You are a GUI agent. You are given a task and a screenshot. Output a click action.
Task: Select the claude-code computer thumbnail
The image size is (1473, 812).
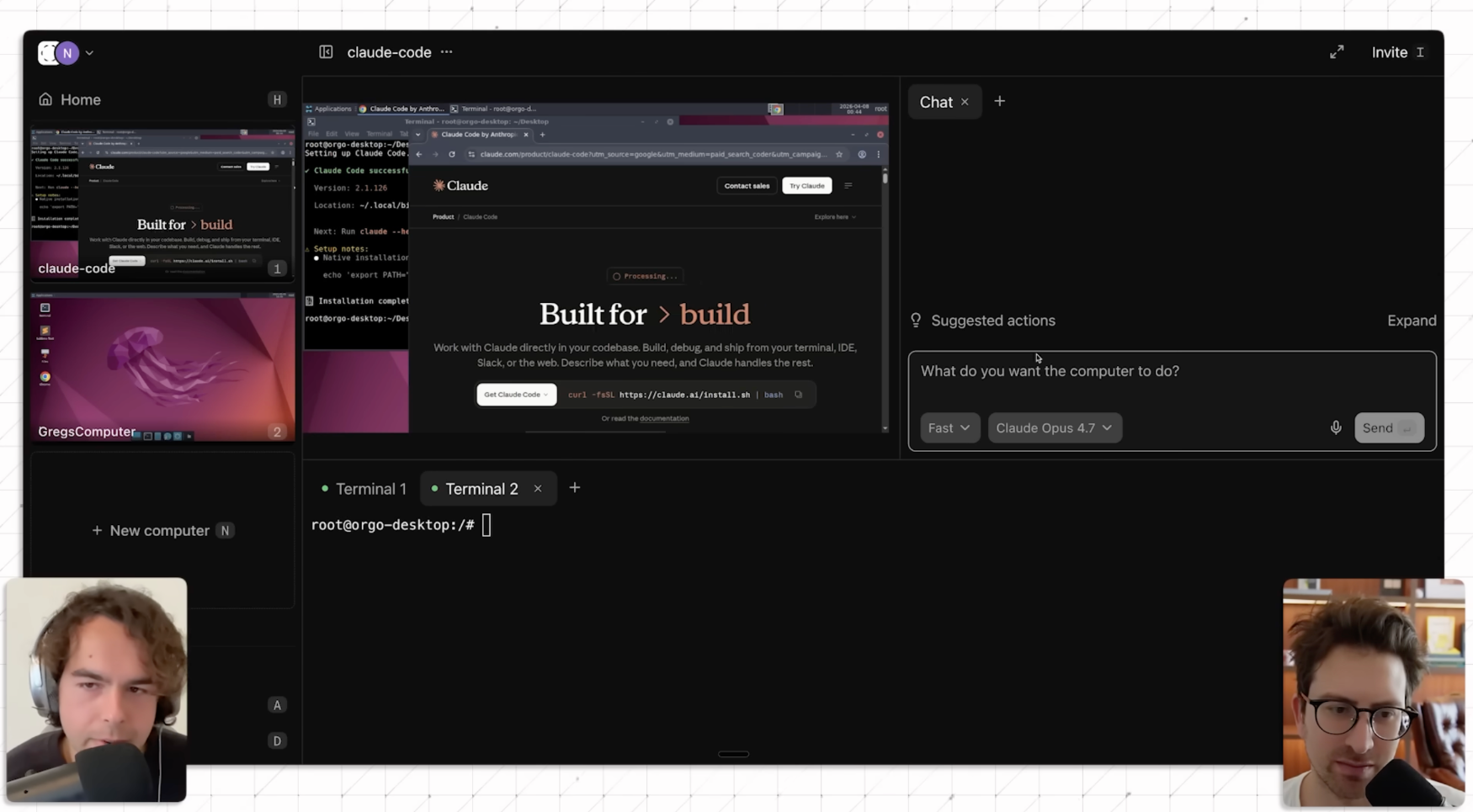[x=162, y=203]
